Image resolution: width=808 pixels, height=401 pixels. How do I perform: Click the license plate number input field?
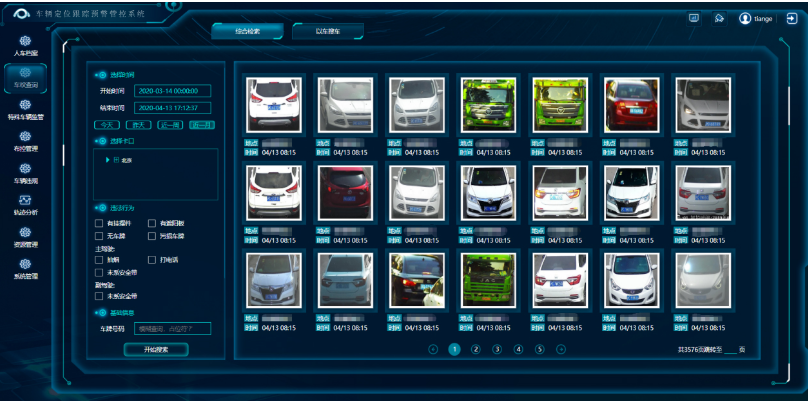click(172, 328)
